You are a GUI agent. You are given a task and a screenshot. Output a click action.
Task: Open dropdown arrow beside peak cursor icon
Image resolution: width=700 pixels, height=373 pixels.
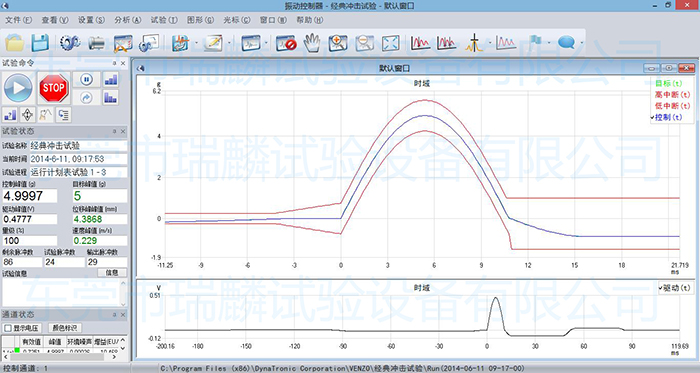490,43
